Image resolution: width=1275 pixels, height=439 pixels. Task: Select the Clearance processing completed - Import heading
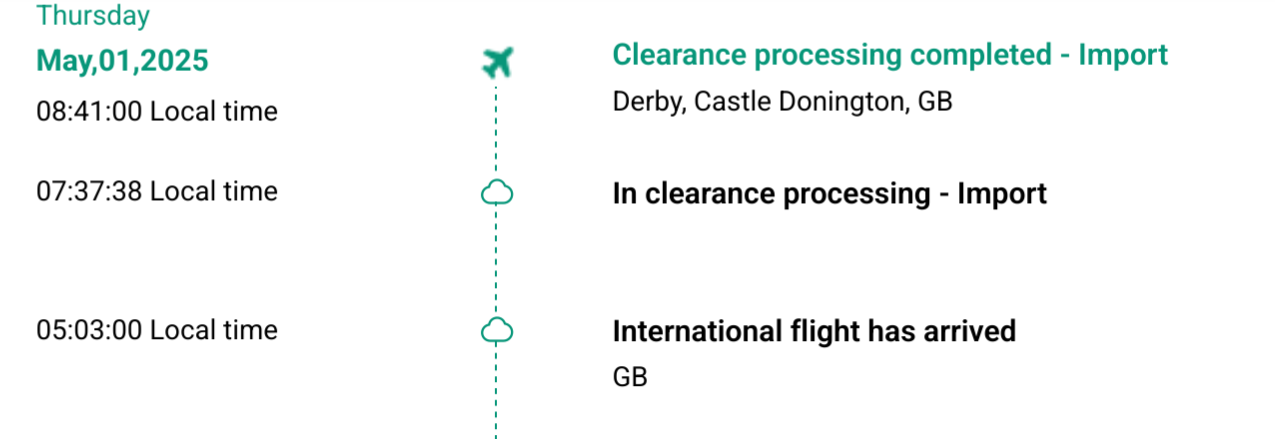(x=890, y=55)
